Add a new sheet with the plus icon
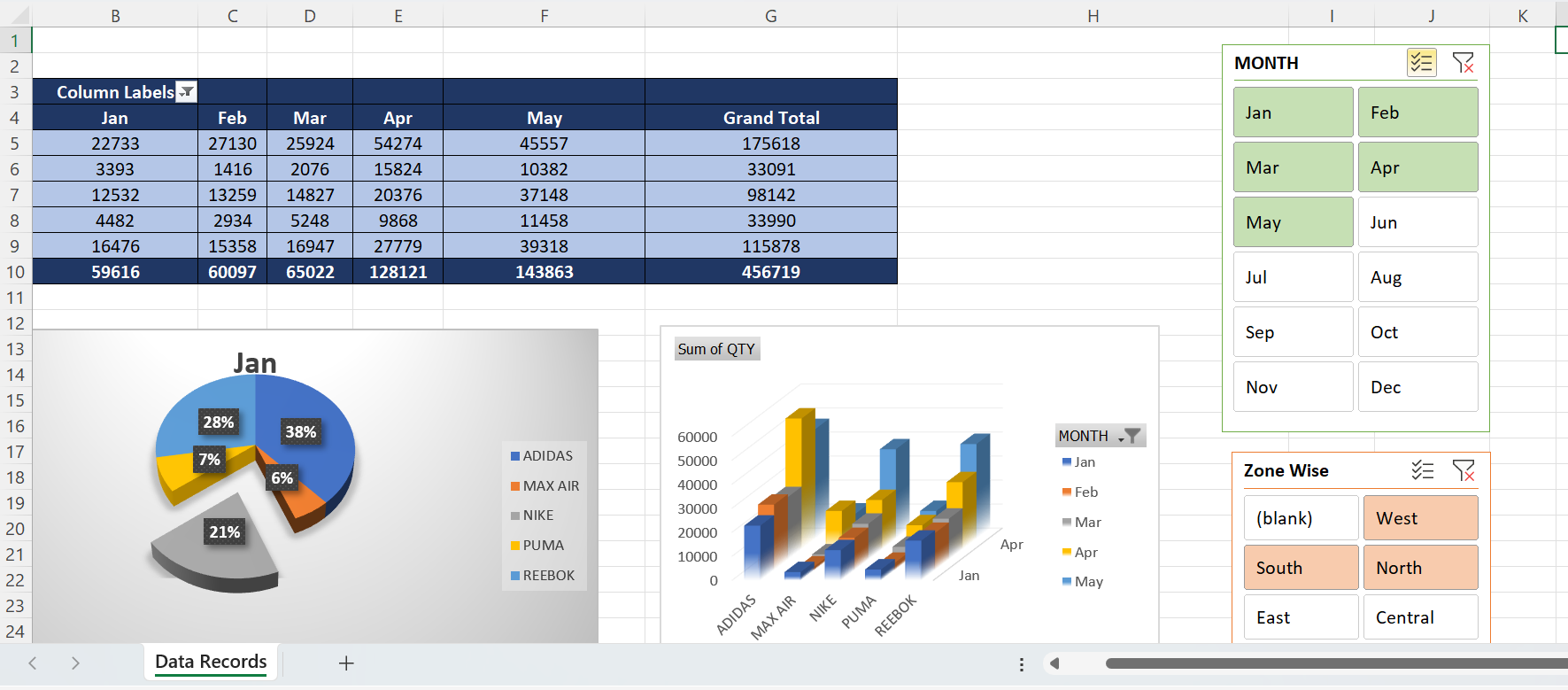The image size is (1568, 690). [x=346, y=663]
